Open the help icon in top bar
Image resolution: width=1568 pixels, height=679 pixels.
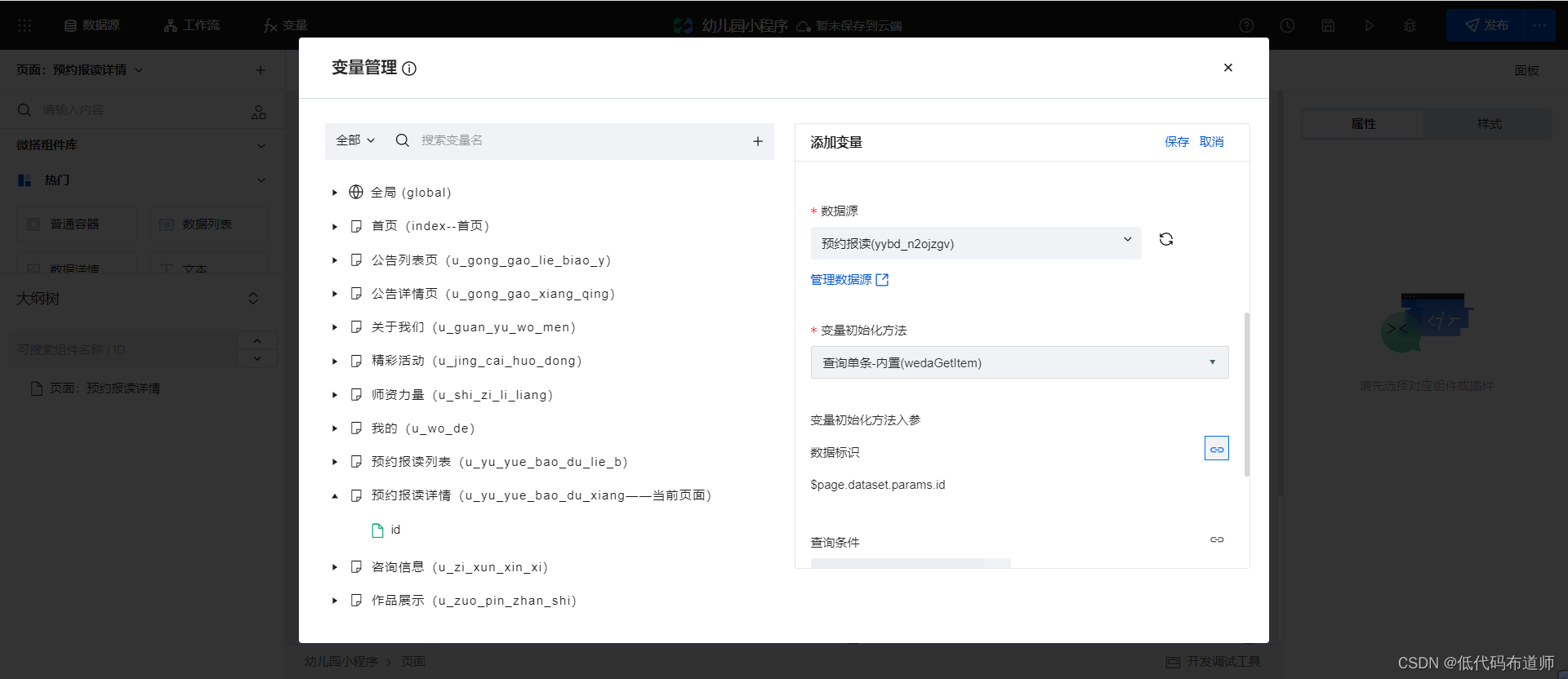coord(1246,25)
